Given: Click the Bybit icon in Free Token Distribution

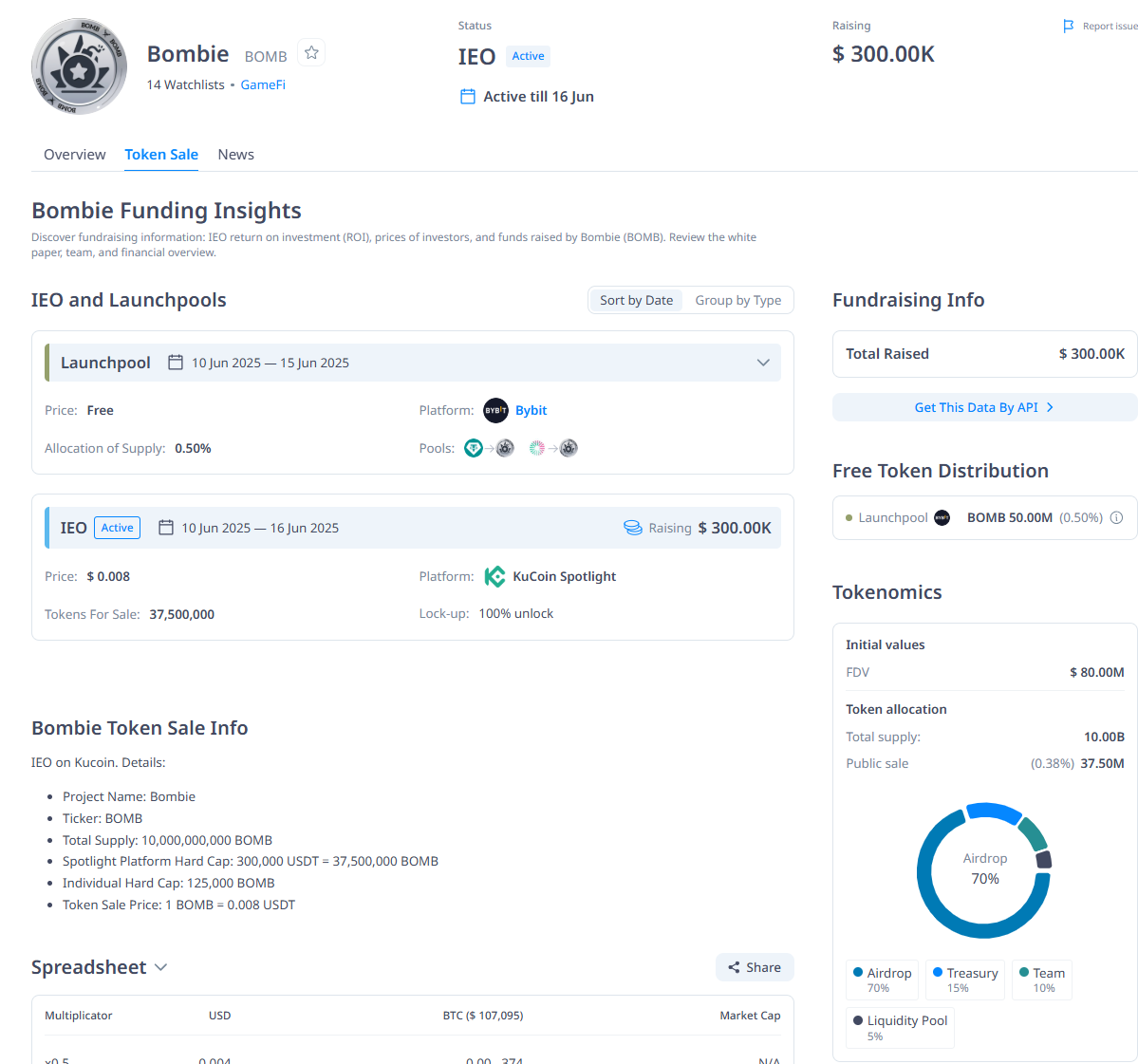Looking at the screenshot, I should [942, 517].
